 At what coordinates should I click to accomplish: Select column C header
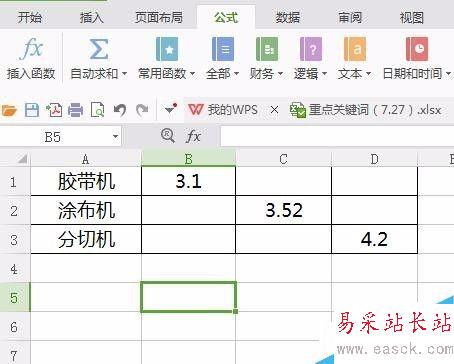[284, 159]
